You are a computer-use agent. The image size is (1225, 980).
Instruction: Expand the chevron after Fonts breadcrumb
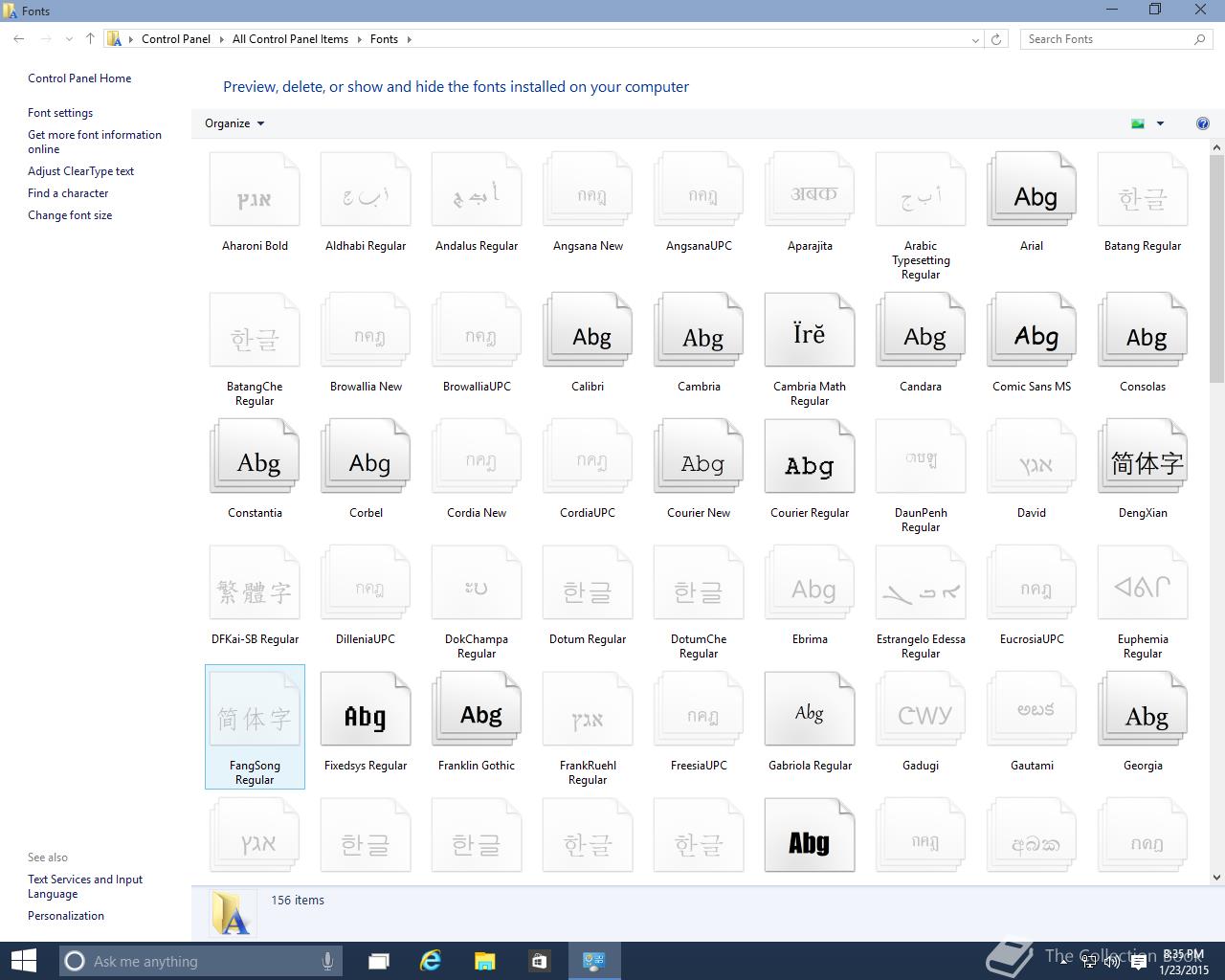pyautogui.click(x=409, y=39)
